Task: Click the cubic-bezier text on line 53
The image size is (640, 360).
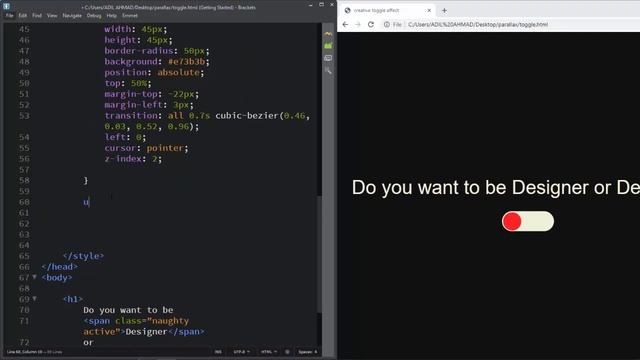Action: click(x=247, y=116)
